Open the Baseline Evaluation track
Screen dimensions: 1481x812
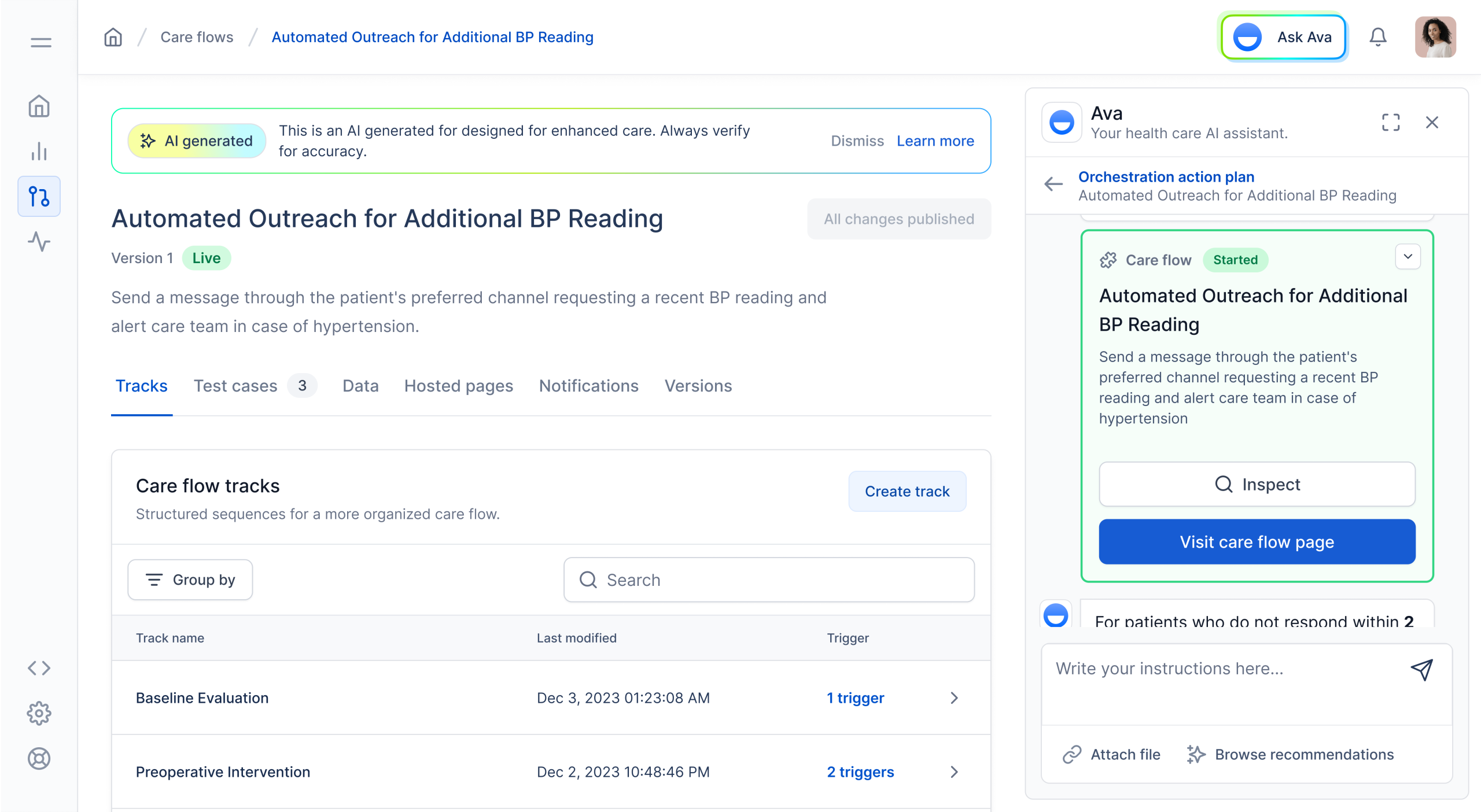point(202,698)
